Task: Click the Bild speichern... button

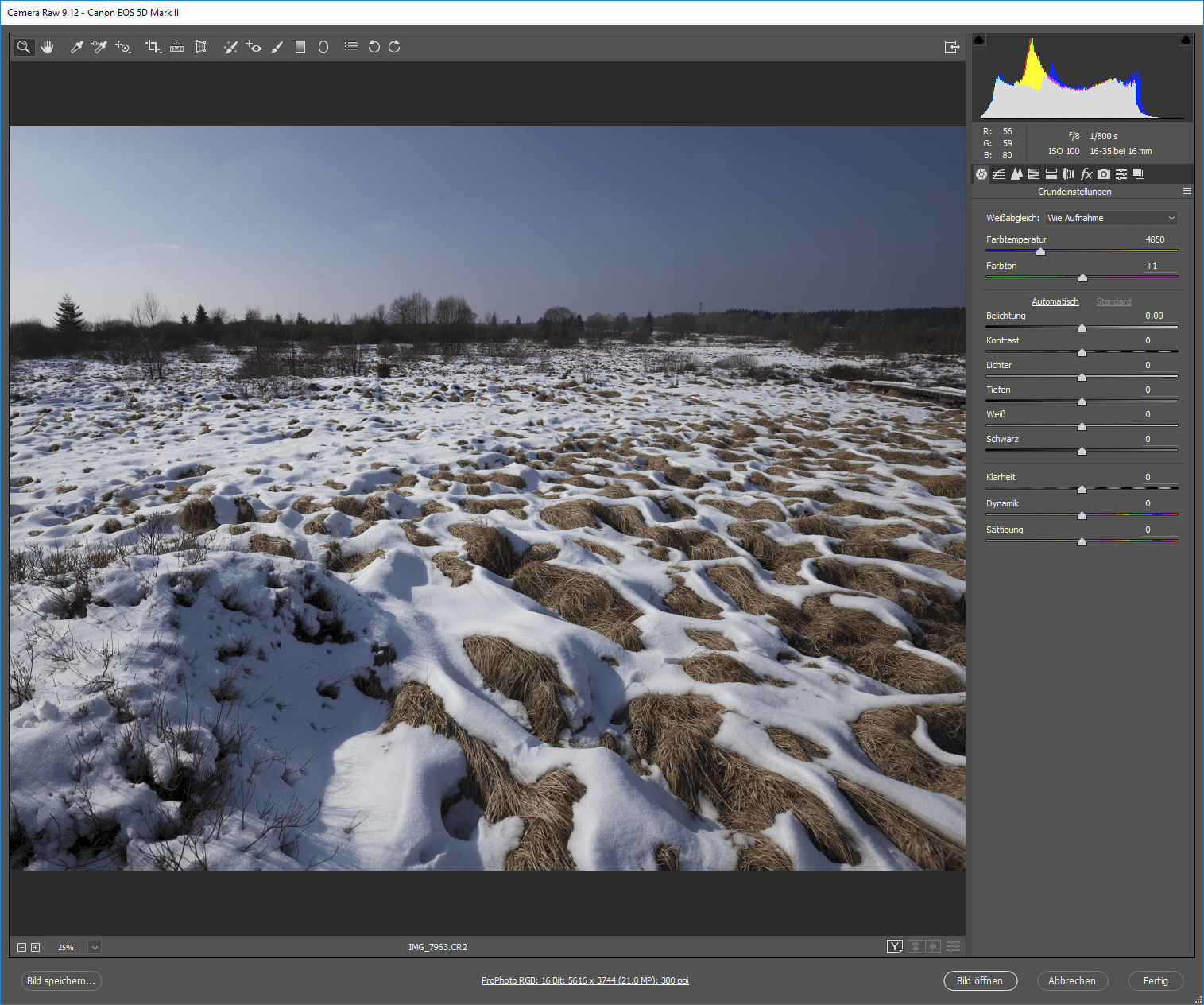Action: [61, 981]
